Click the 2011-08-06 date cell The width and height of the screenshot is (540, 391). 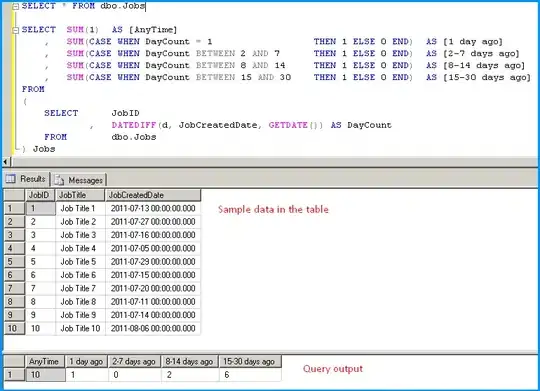[x=153, y=328]
